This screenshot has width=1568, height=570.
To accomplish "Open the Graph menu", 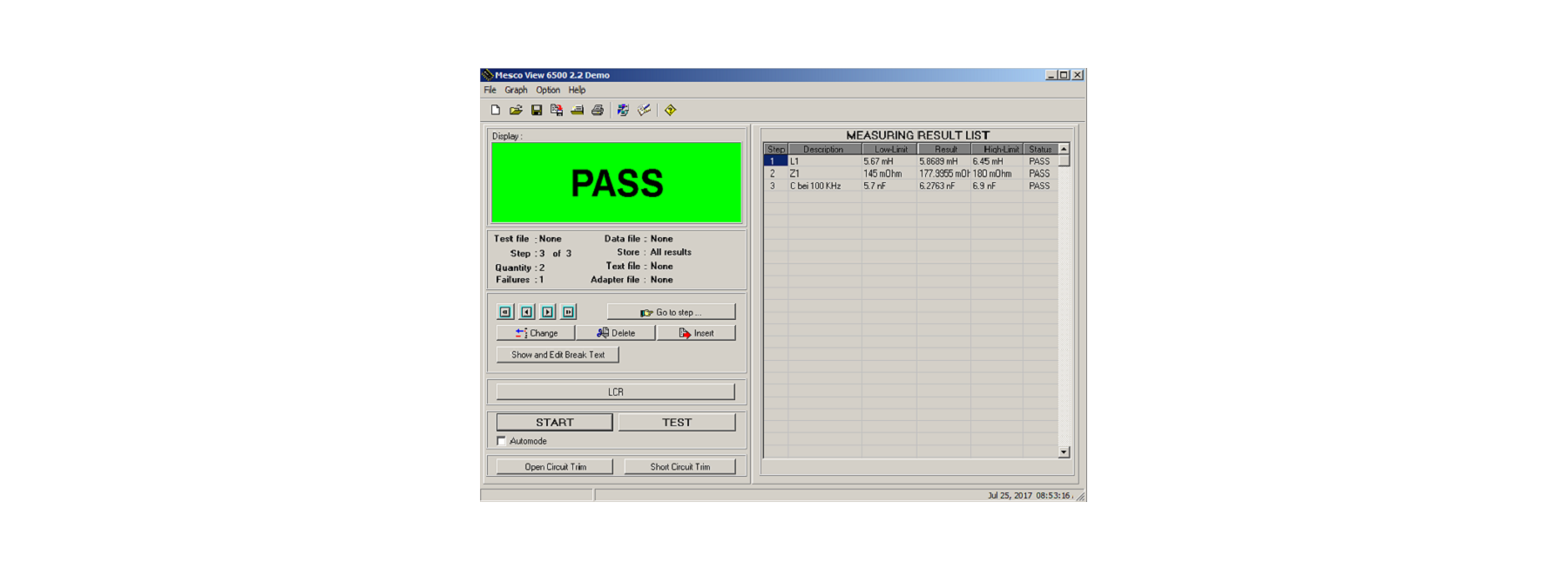I will (516, 90).
